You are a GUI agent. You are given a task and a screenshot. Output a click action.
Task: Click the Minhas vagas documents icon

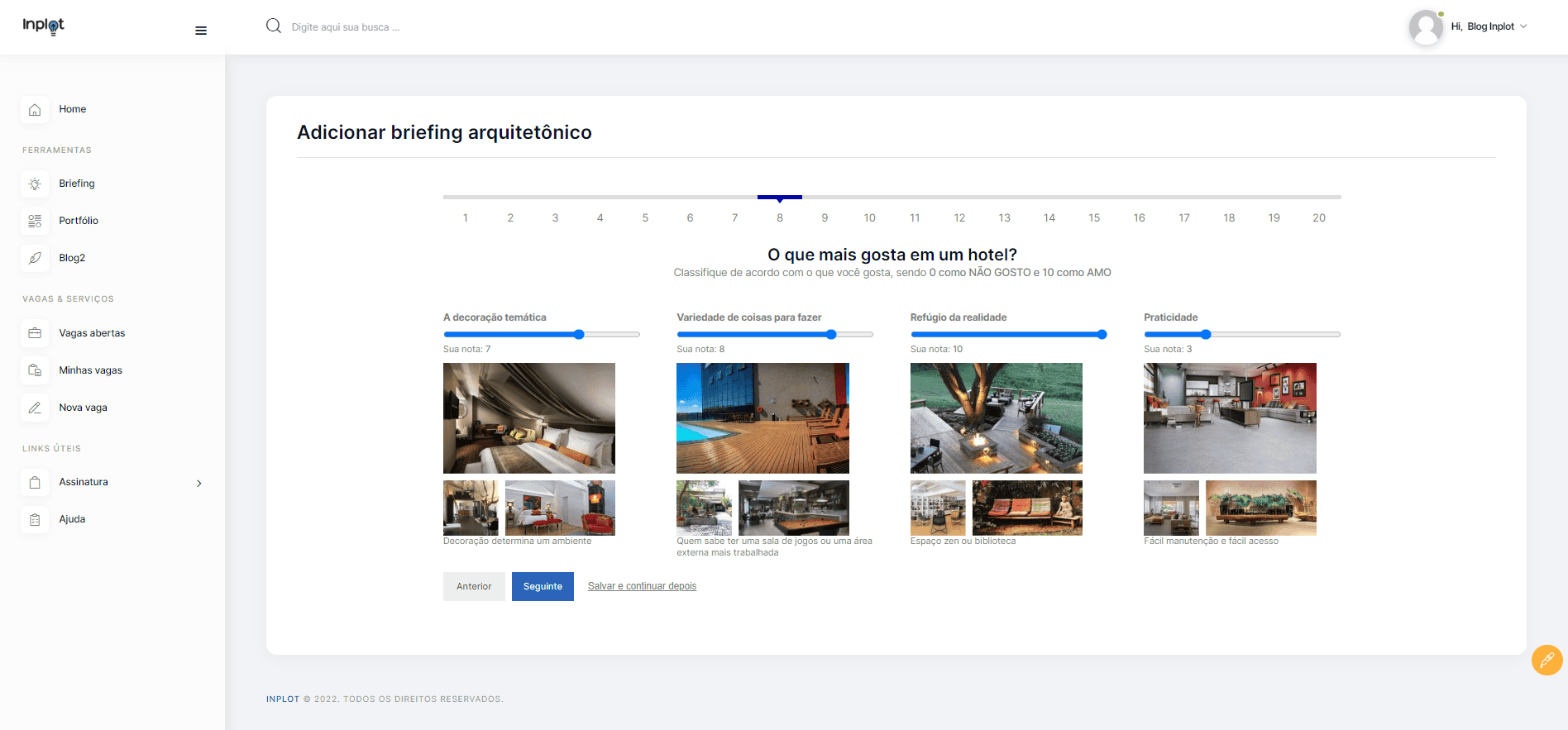pos(35,370)
